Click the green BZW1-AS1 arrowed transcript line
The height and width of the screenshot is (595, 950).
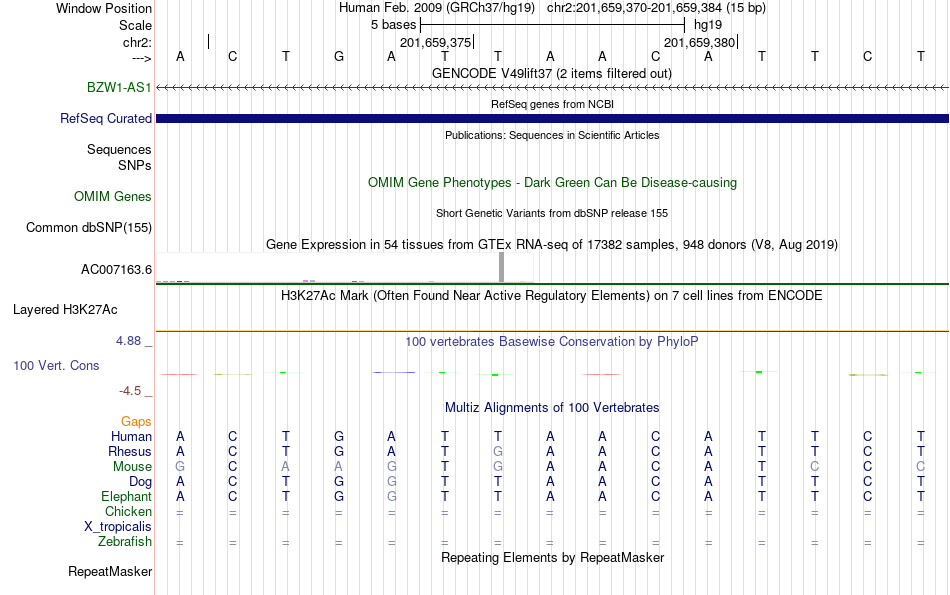pos(553,88)
